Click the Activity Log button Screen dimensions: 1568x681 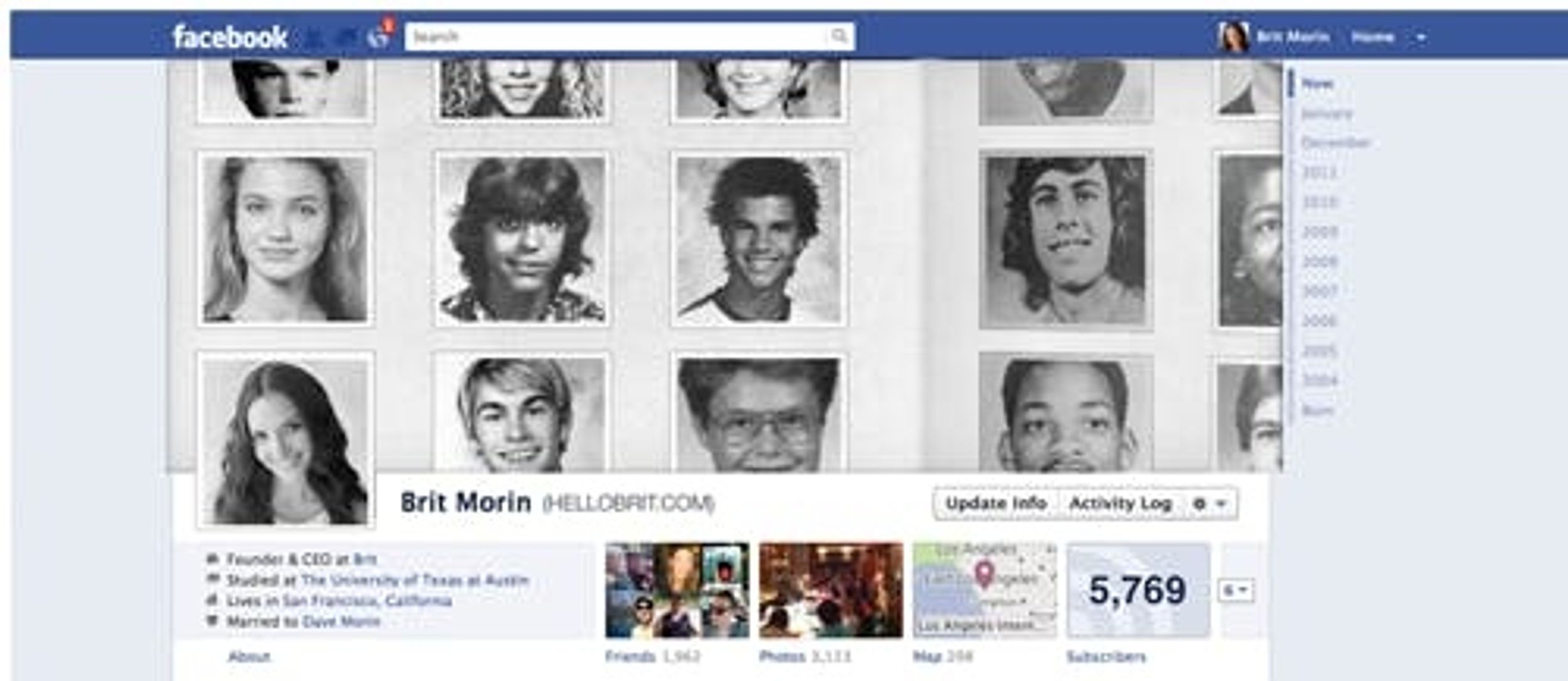click(1120, 503)
